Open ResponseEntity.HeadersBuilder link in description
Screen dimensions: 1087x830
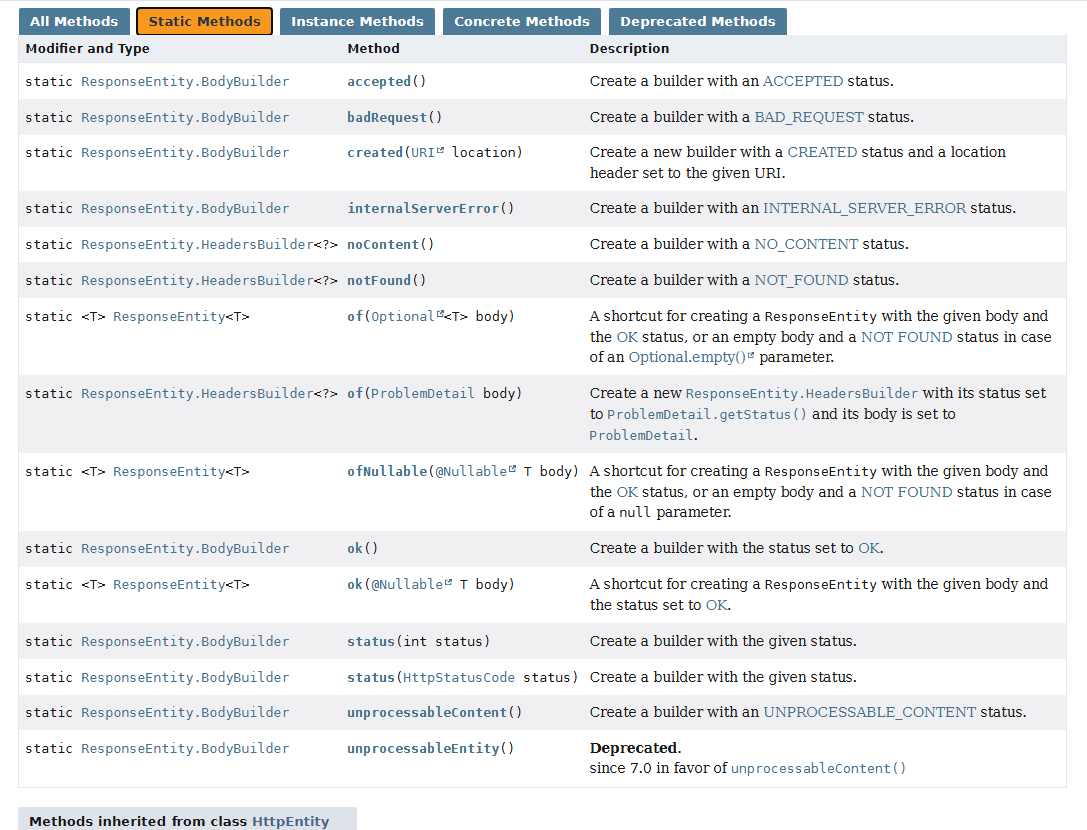[801, 394]
